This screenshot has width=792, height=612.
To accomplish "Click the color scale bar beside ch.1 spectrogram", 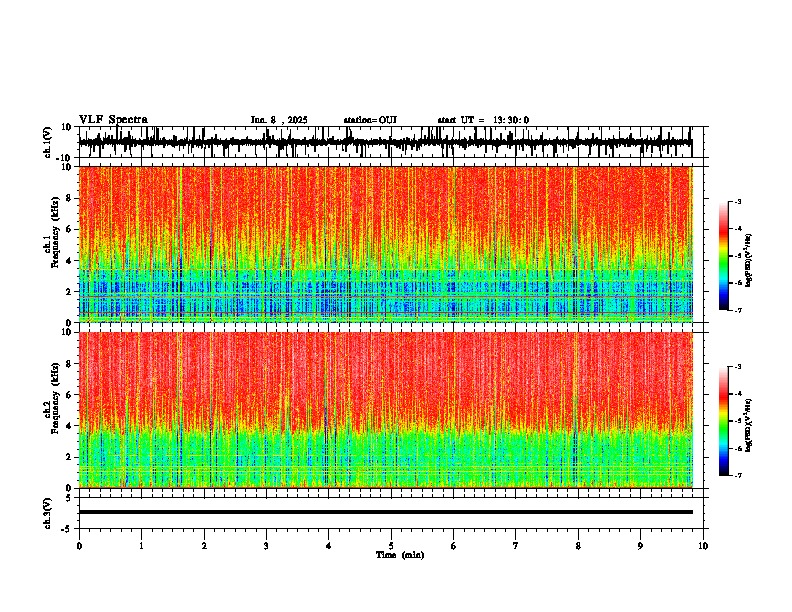I will [x=724, y=256].
